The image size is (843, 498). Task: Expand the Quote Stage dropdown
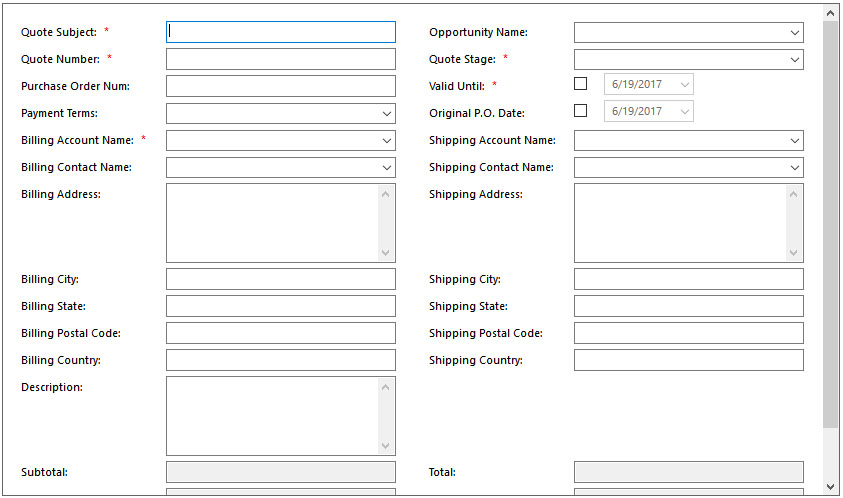(x=795, y=60)
